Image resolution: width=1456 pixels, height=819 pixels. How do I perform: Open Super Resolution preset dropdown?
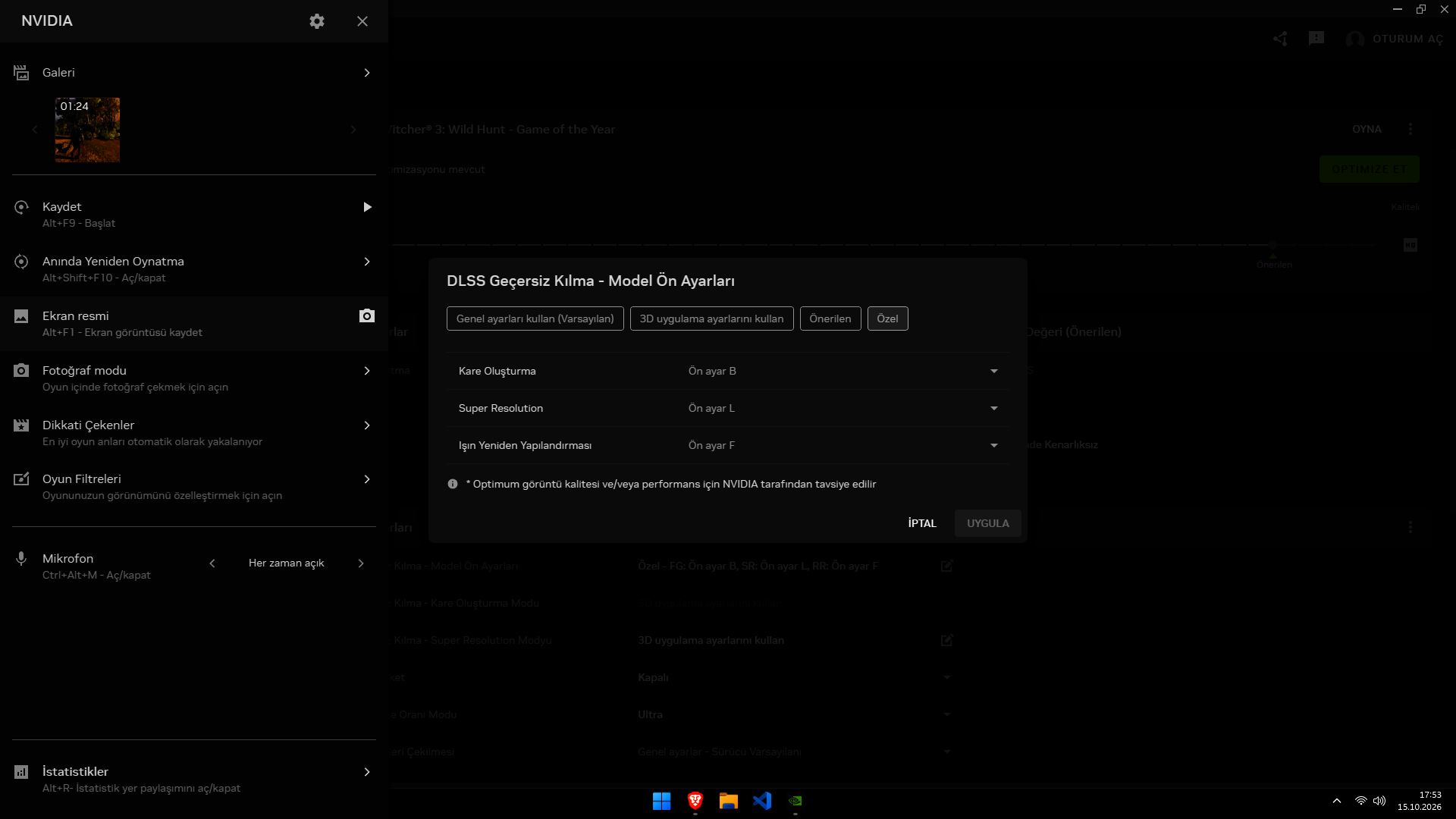click(845, 408)
